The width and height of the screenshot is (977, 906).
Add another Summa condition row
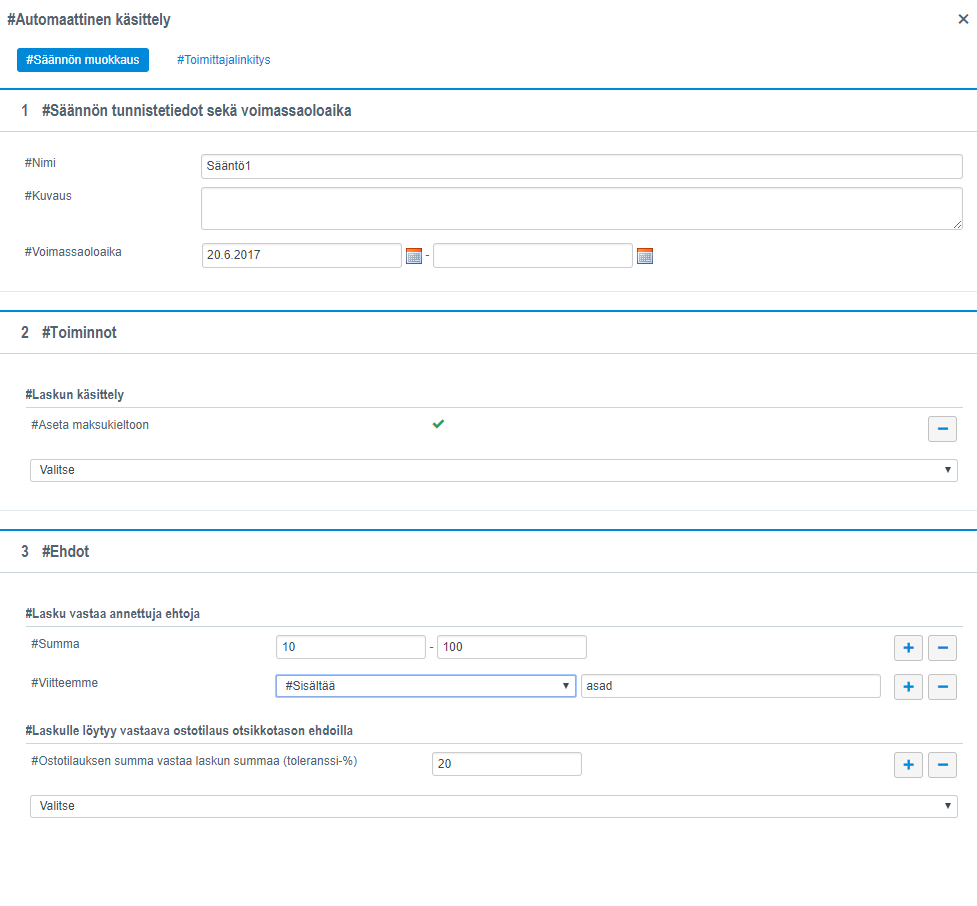click(908, 648)
